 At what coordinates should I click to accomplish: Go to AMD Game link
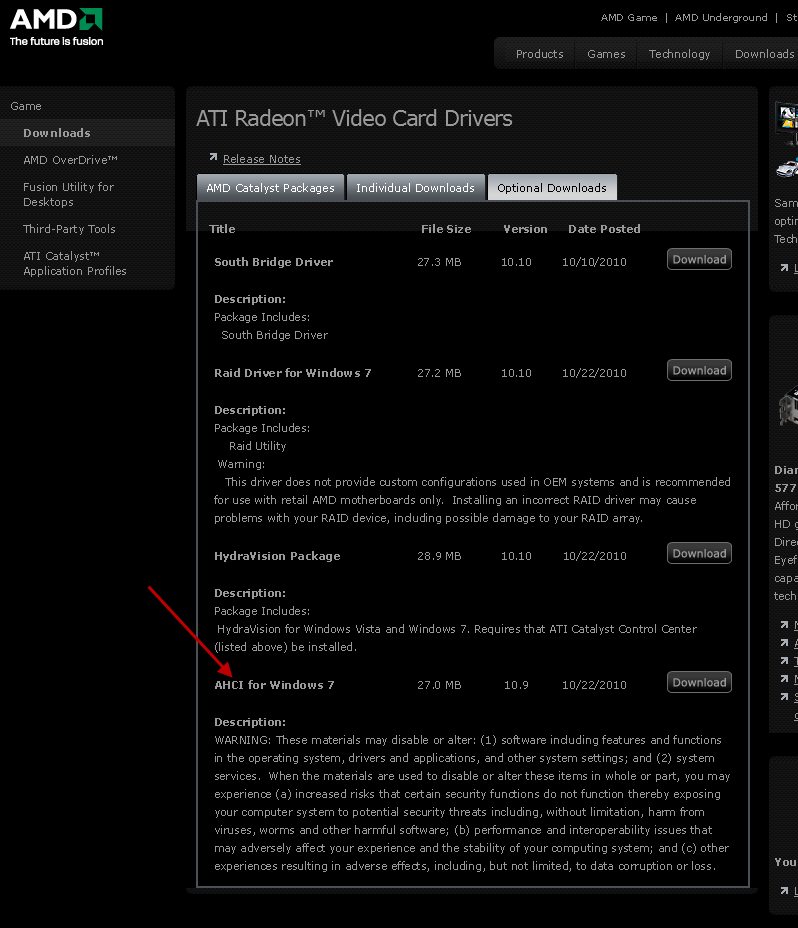(x=629, y=18)
